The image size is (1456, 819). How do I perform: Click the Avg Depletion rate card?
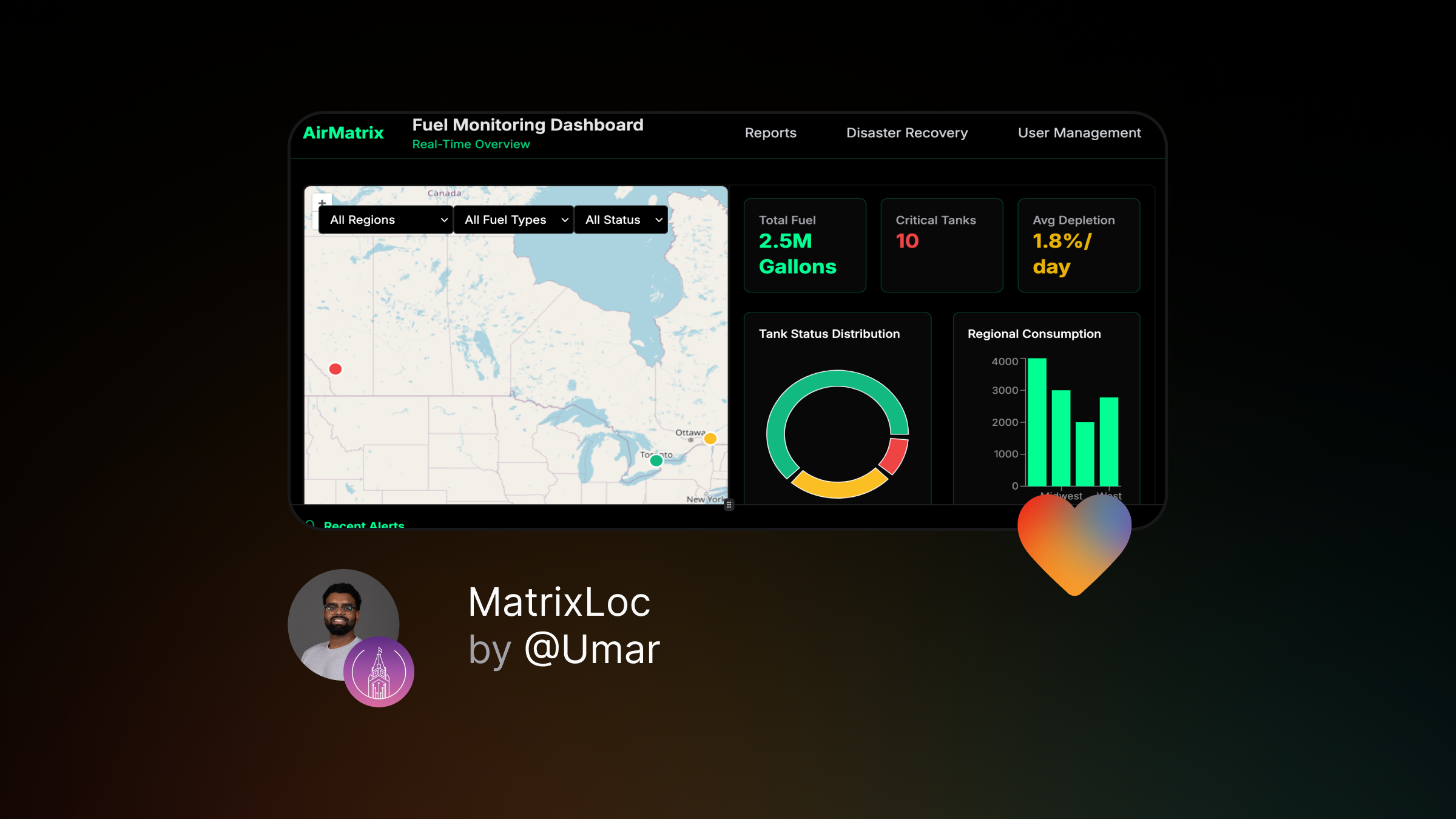coord(1080,245)
